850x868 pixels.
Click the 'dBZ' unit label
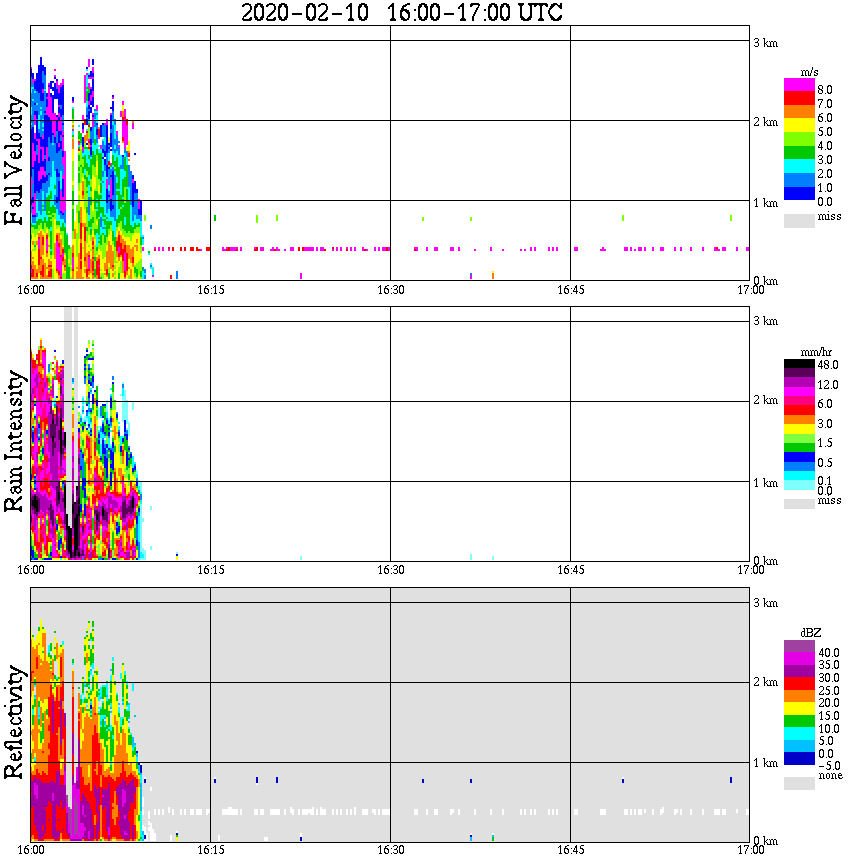click(x=811, y=632)
